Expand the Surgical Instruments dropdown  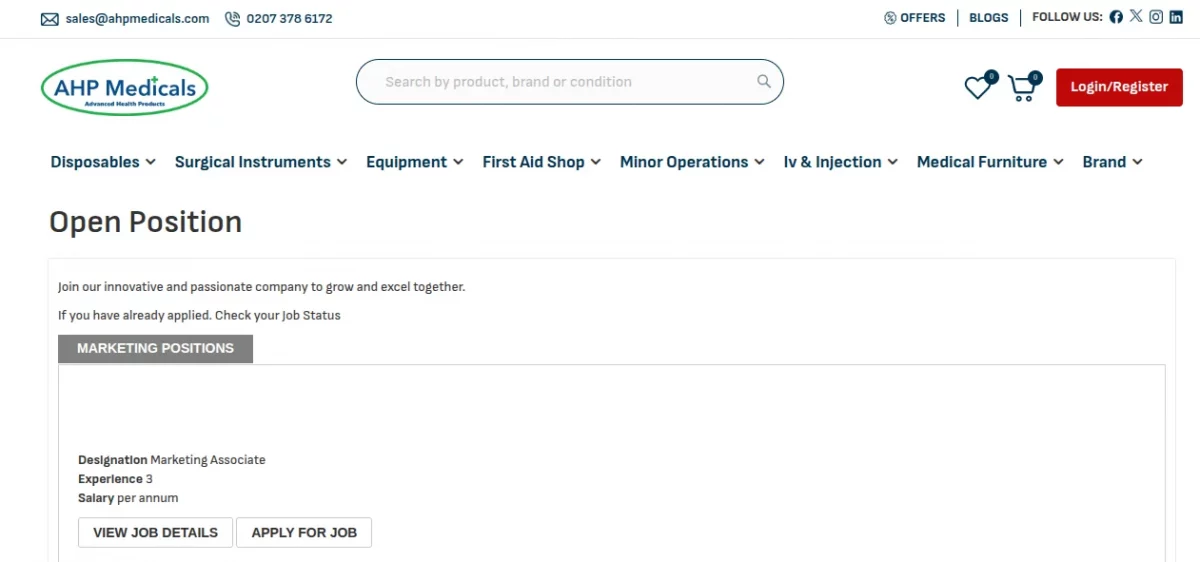[x=260, y=162]
